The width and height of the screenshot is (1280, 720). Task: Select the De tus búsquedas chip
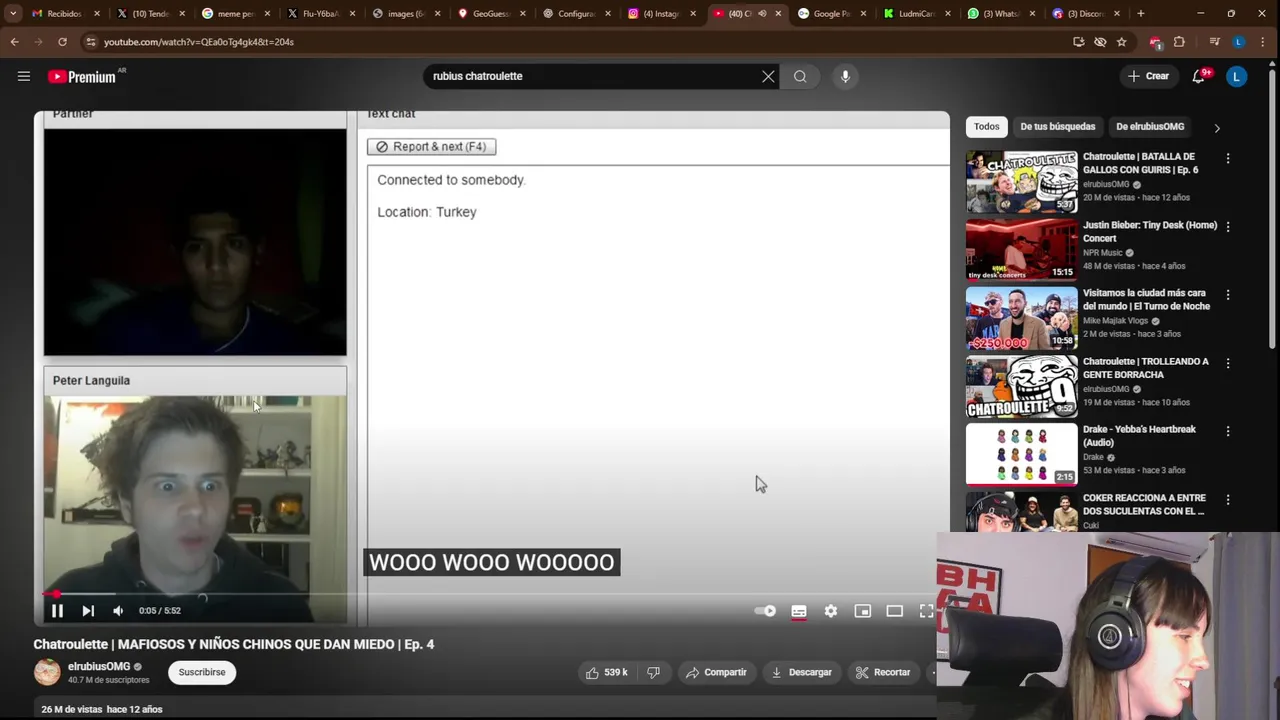[1058, 127]
